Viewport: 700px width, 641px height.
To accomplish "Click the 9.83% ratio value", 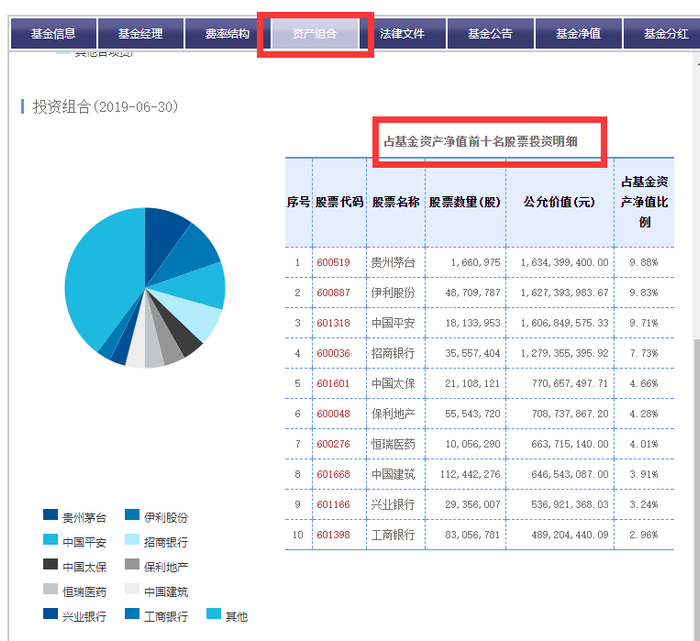I will click(644, 293).
